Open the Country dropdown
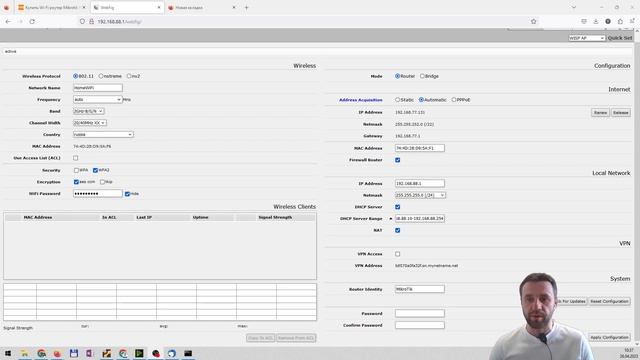The image size is (640, 360). pos(103,134)
